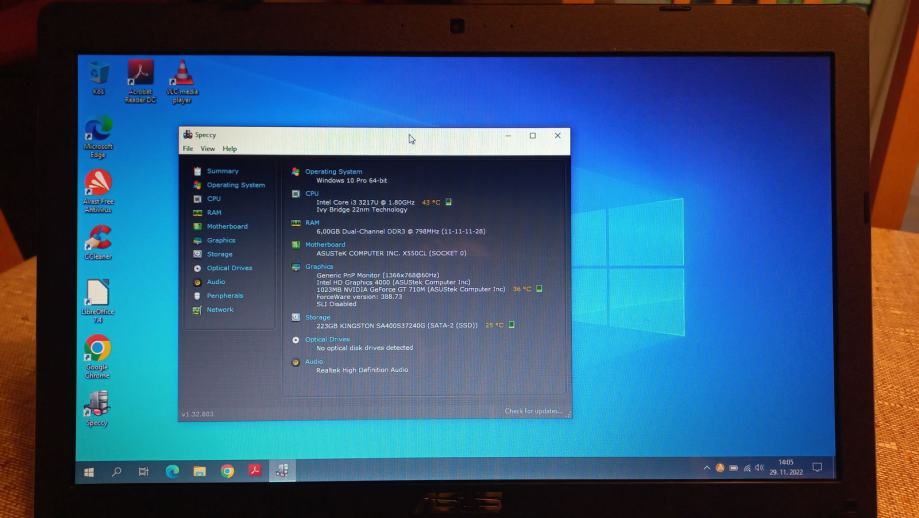
Task: Open Microsoft Edge desktop shortcut
Action: (x=98, y=137)
